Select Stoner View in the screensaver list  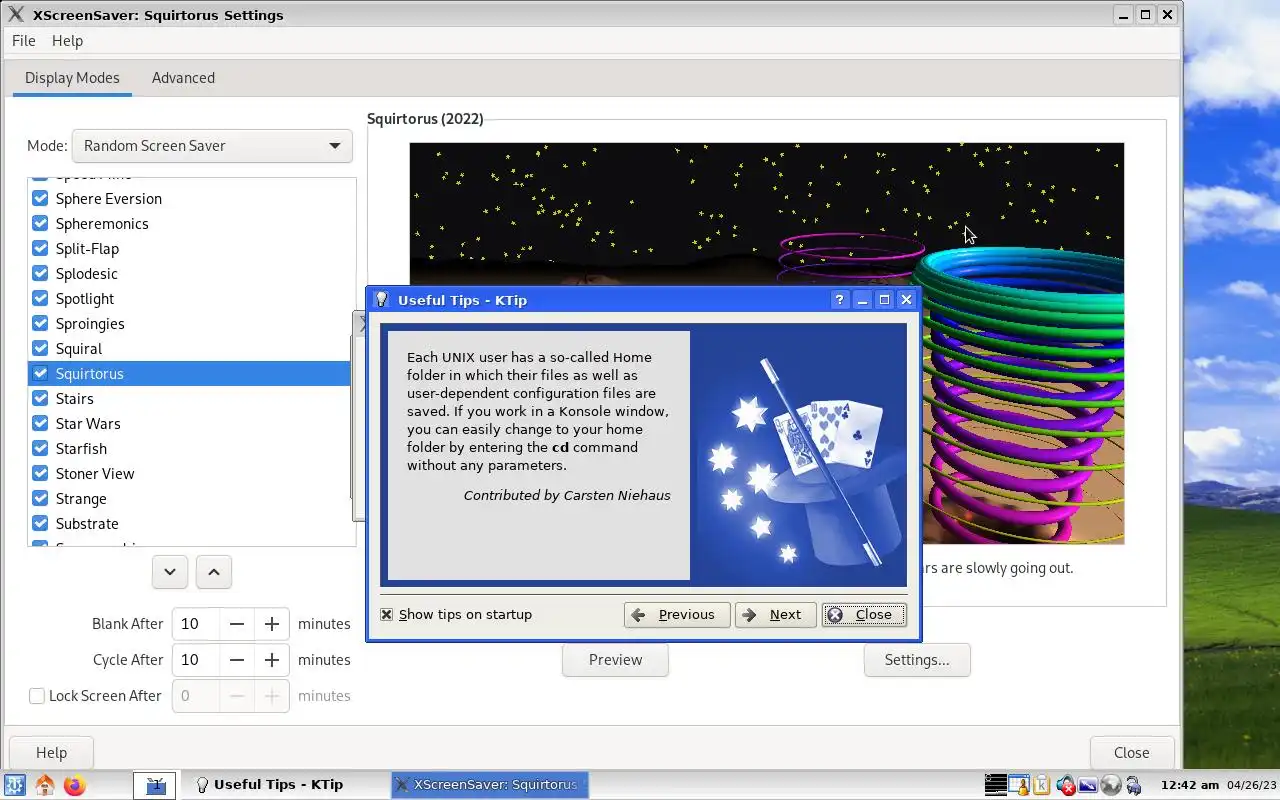pos(95,474)
